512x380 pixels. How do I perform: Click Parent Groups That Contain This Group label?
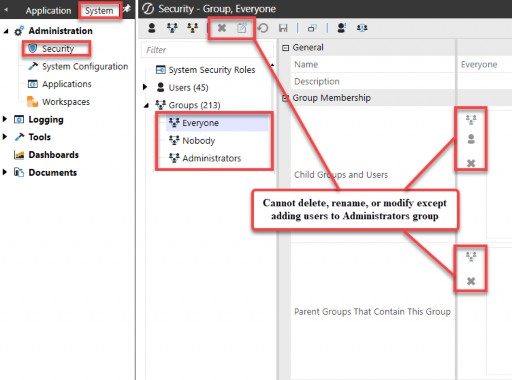tap(372, 312)
